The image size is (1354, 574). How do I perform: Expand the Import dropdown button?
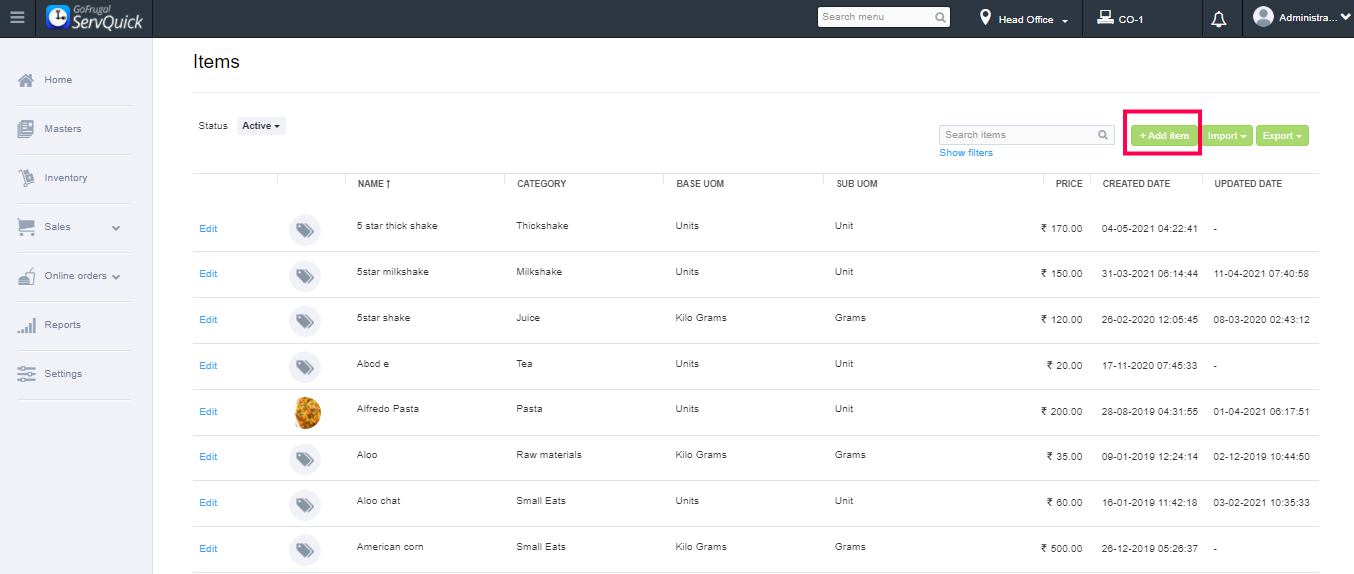click(1227, 136)
